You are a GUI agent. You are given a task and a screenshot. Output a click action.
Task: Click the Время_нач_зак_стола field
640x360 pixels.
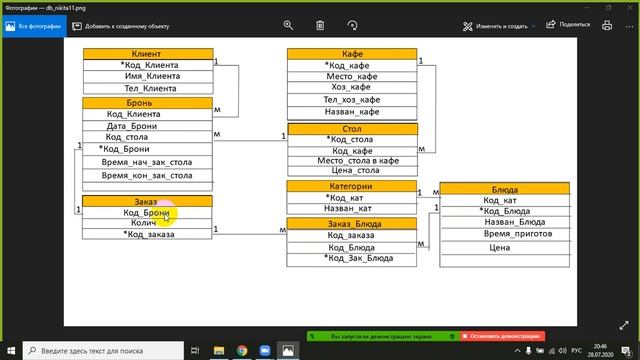tap(147, 162)
